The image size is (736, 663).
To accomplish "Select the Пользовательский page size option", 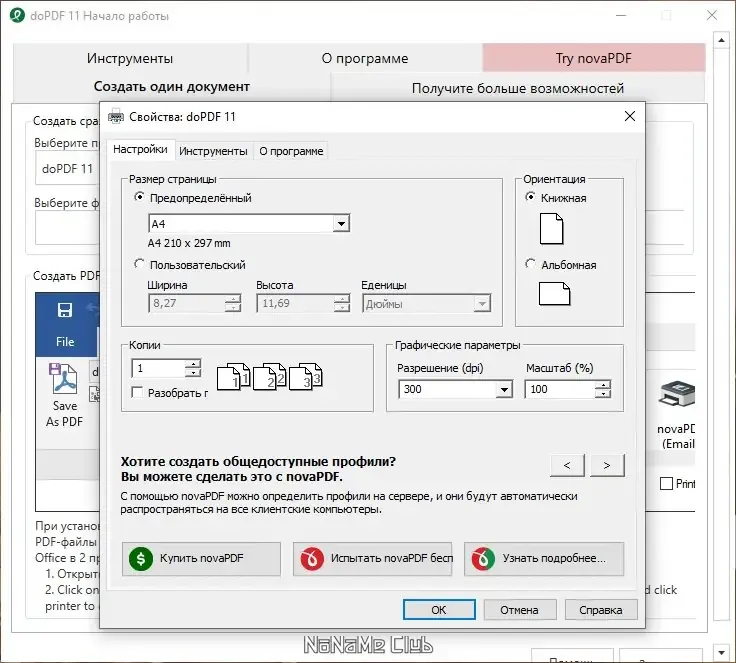I will pyautogui.click(x=139, y=264).
